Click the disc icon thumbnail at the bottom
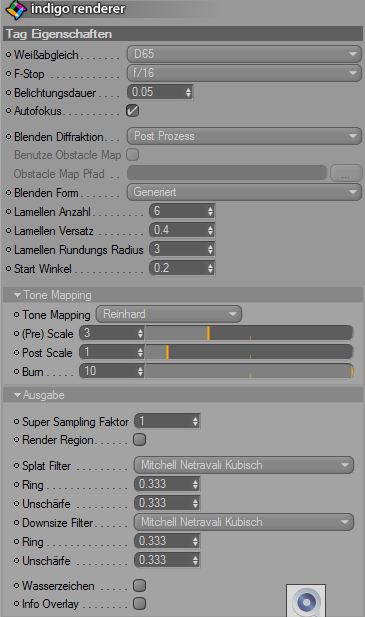365x617 pixels. [306, 600]
